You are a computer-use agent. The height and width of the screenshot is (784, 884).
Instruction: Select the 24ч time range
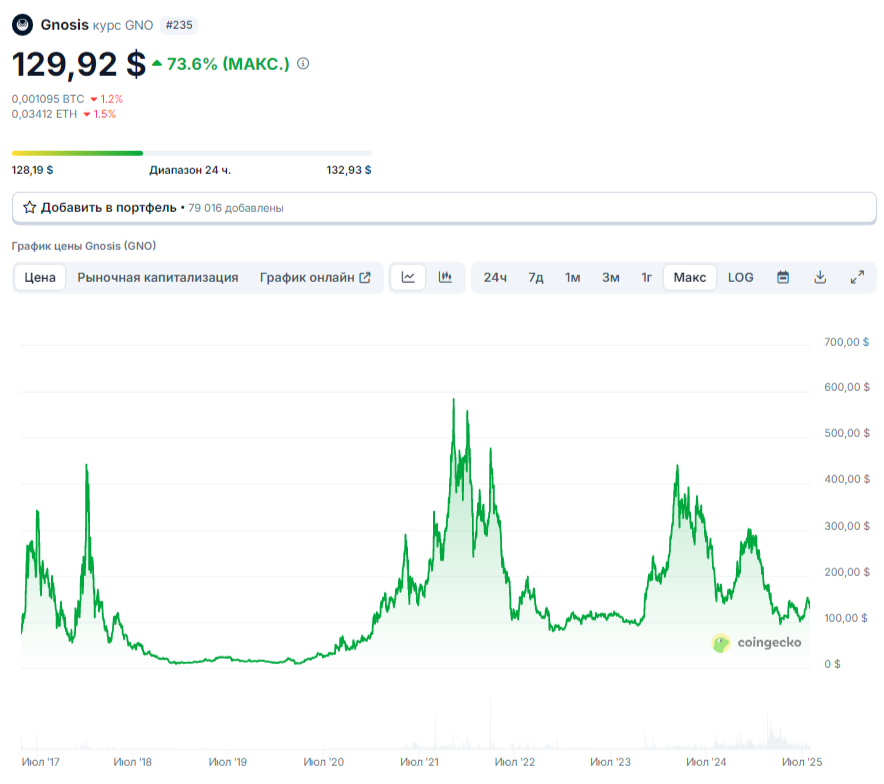[x=495, y=277]
